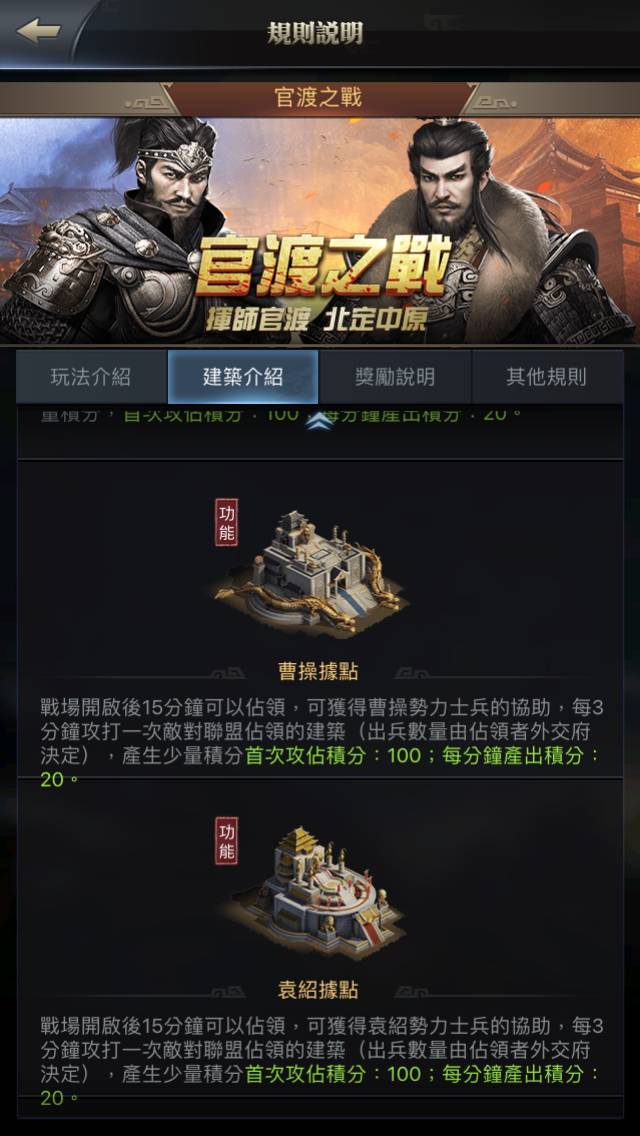Open the 其他規則 tab
This screenshot has width=640, height=1136.
click(547, 377)
